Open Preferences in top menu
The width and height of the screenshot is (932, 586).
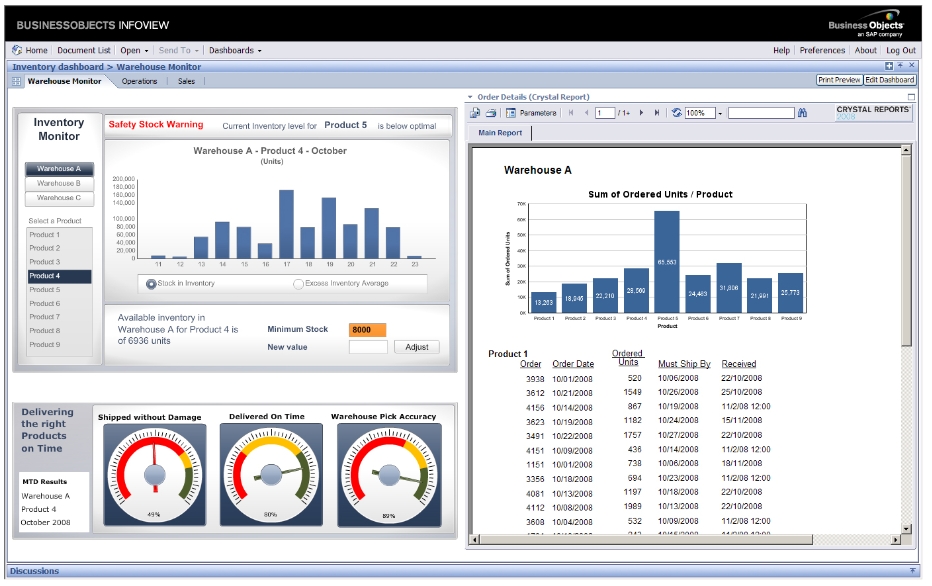(x=822, y=51)
